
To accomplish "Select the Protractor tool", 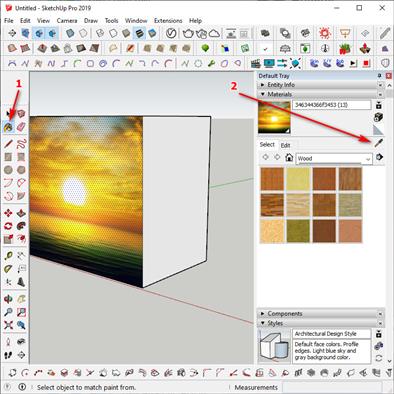I will tap(8, 269).
